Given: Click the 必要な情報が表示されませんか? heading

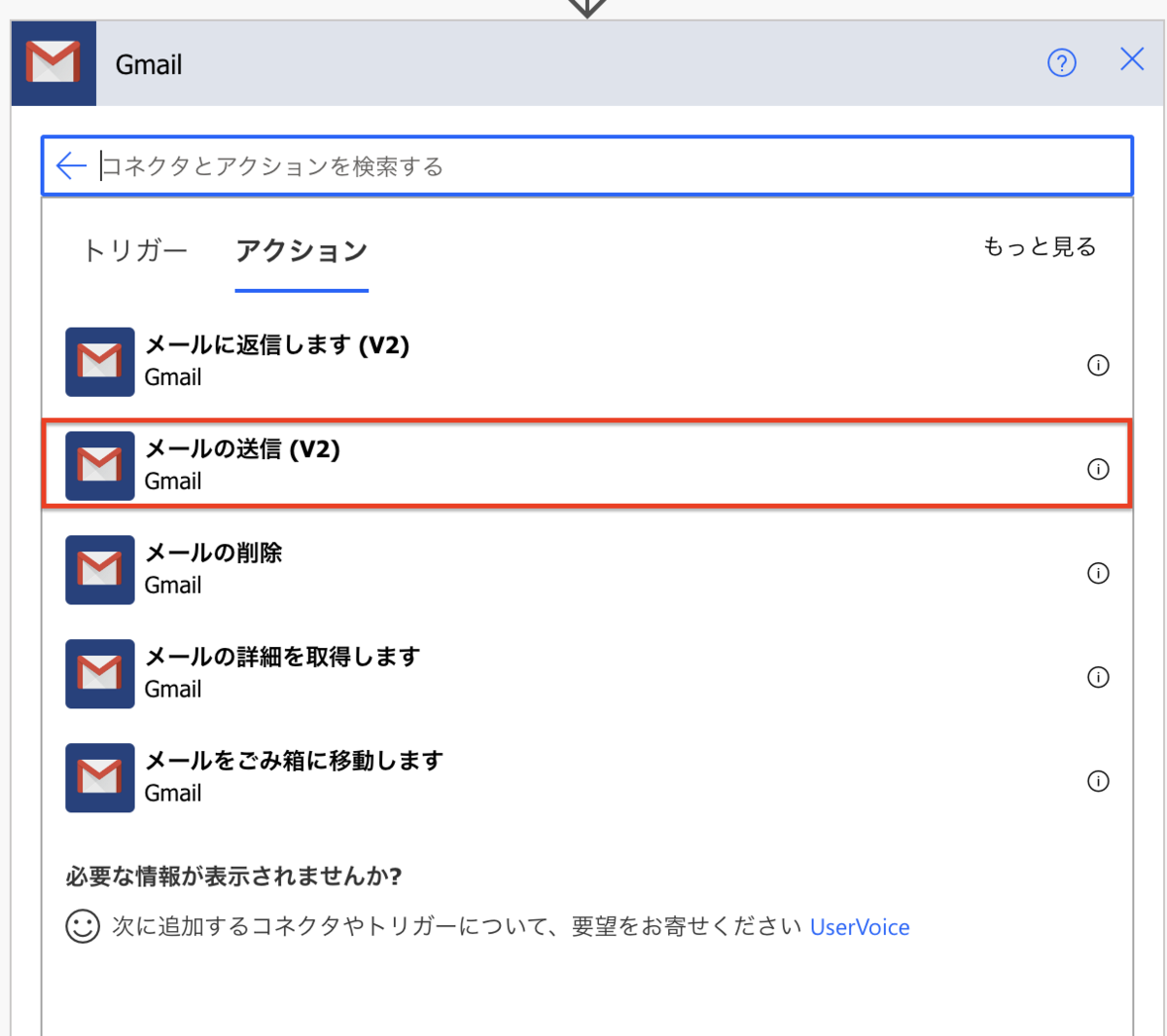Looking at the screenshot, I should 234,876.
